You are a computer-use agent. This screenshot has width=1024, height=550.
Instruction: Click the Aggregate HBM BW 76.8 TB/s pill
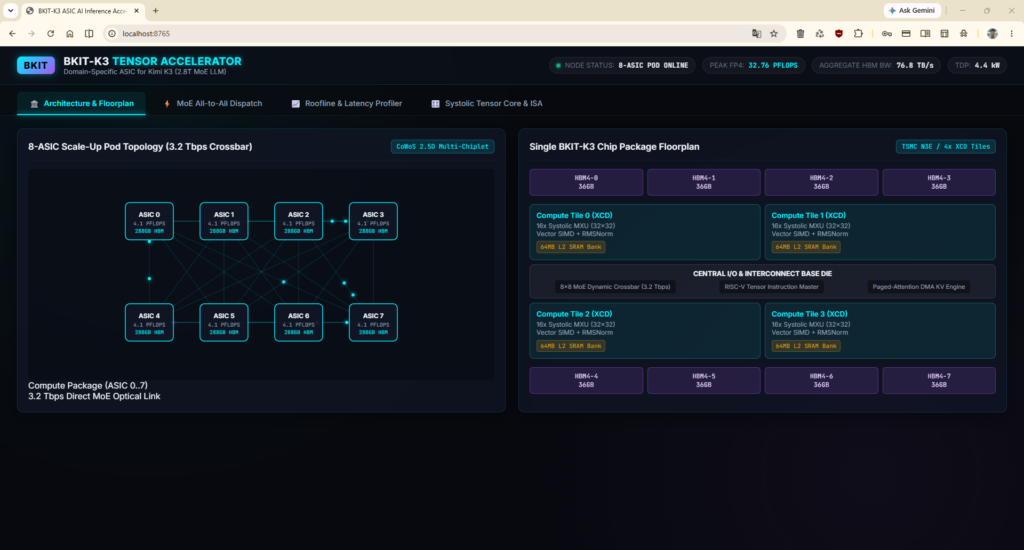[876, 65]
